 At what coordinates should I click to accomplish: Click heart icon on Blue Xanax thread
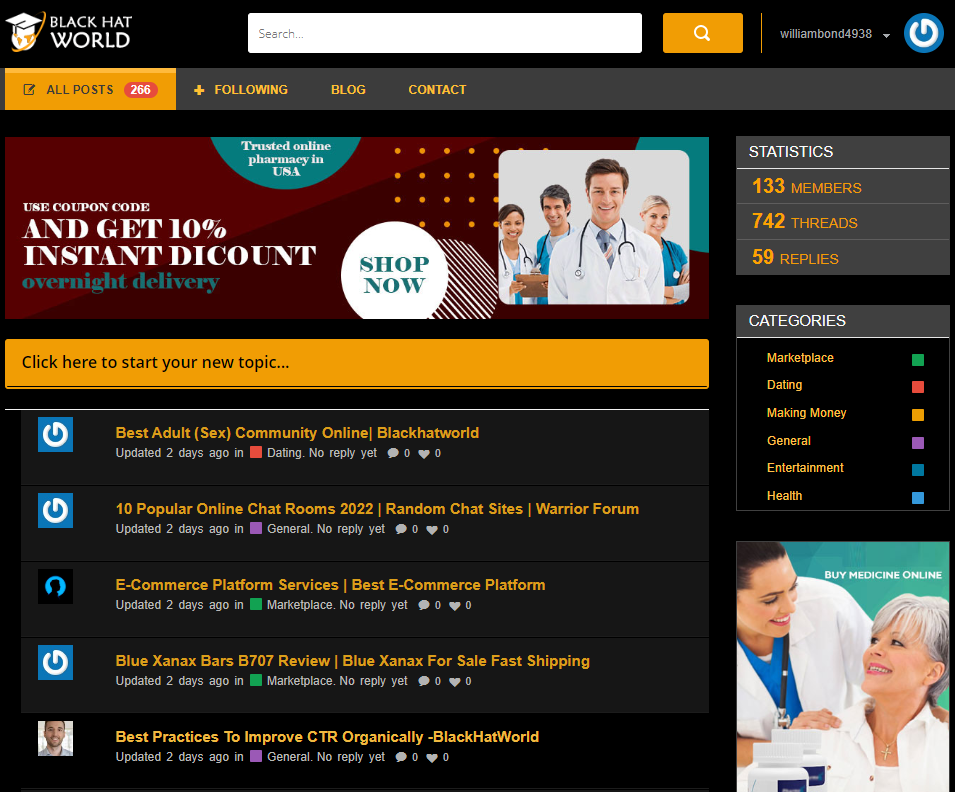pyautogui.click(x=454, y=682)
